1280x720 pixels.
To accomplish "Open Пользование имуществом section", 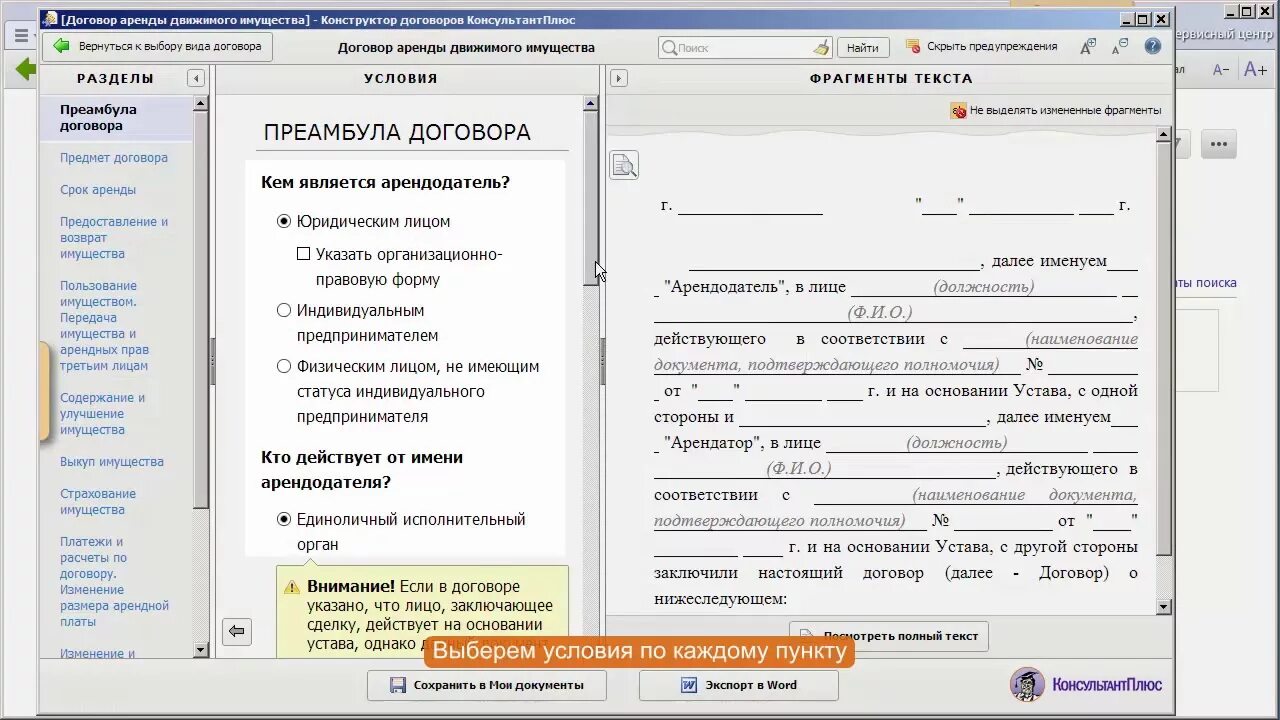I will tap(104, 326).
